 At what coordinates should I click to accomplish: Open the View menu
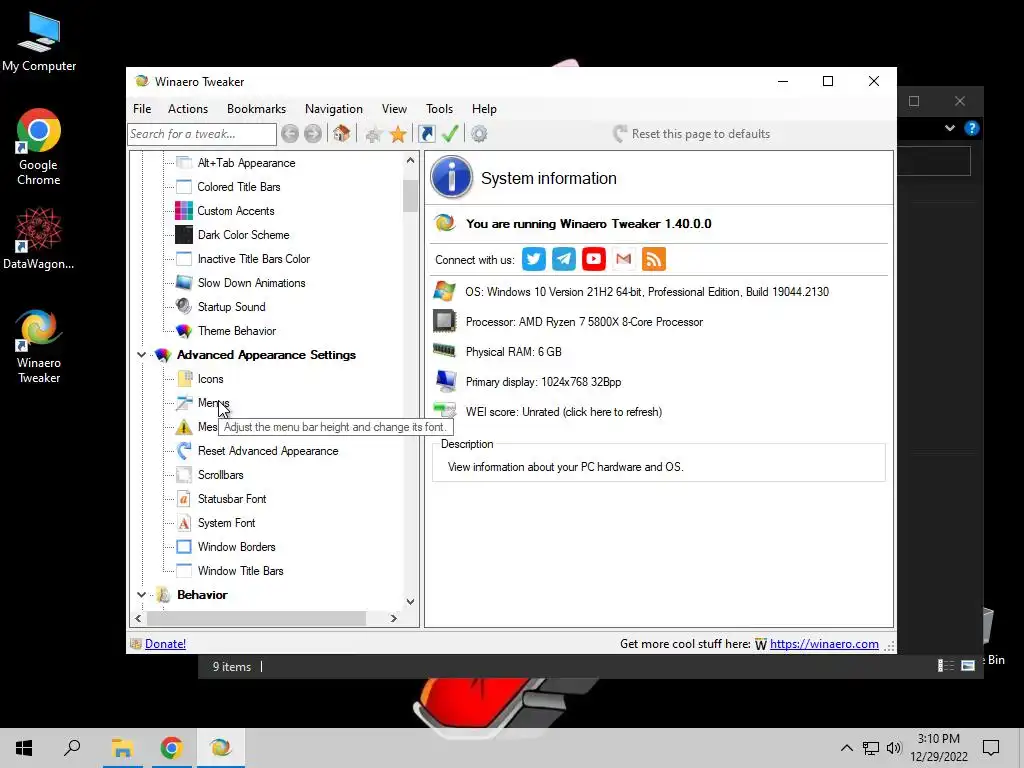click(x=394, y=109)
